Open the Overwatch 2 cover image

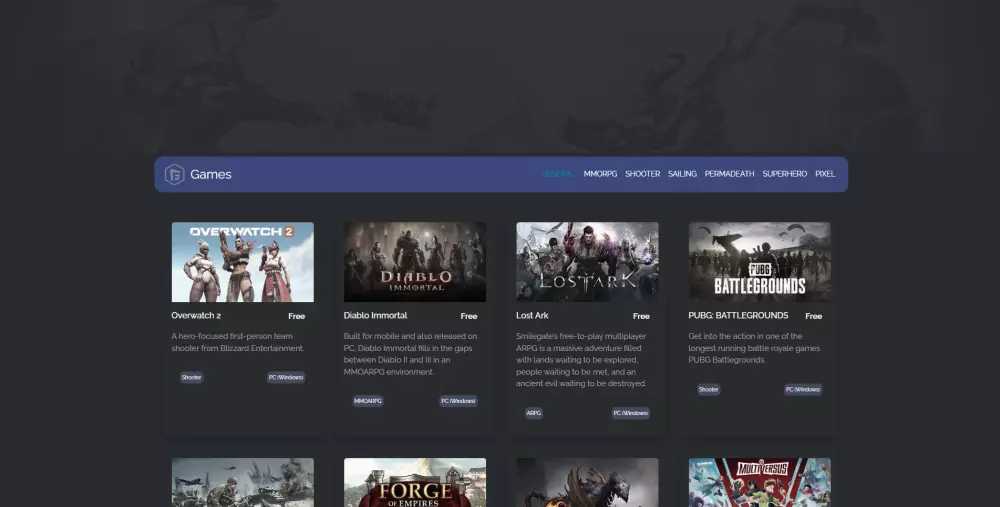pos(242,262)
